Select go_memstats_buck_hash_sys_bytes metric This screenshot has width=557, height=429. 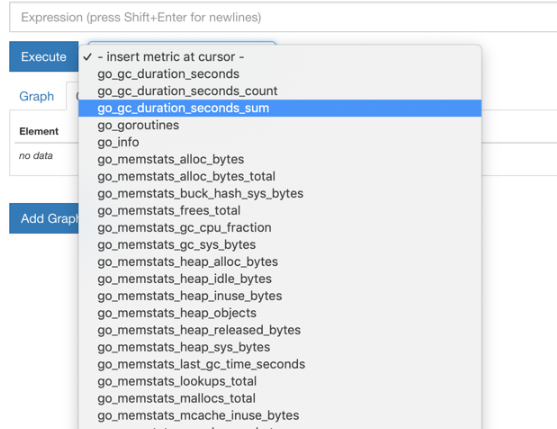pyautogui.click(x=280, y=193)
